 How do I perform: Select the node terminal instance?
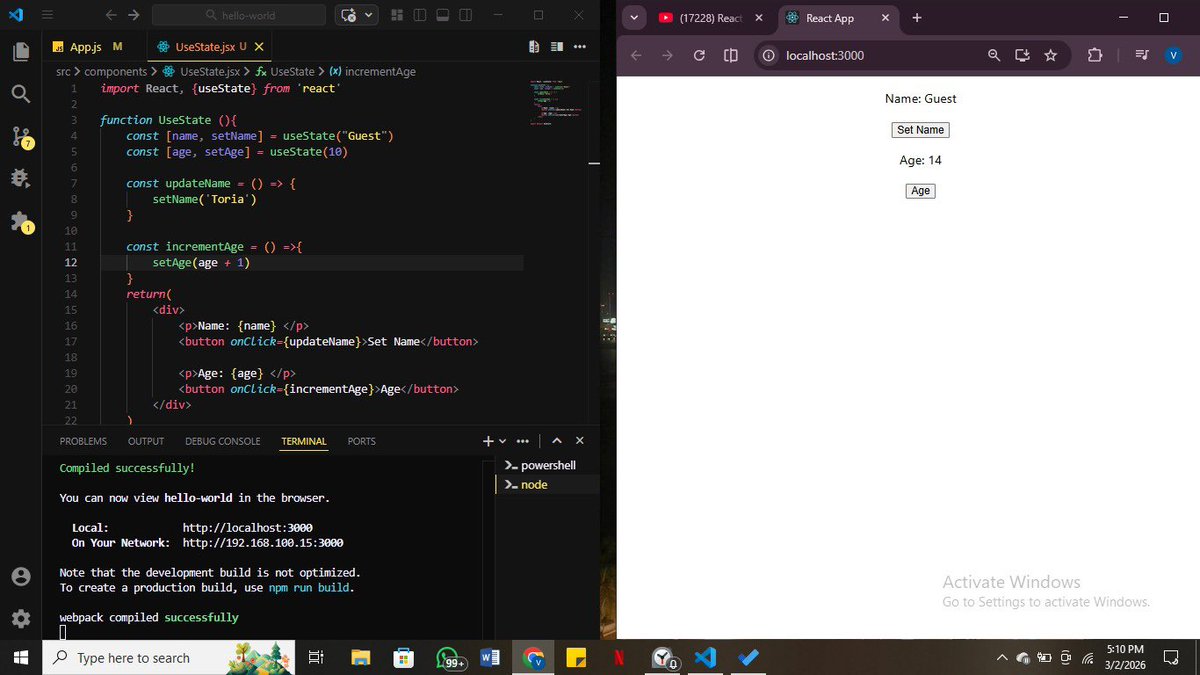pos(548,484)
